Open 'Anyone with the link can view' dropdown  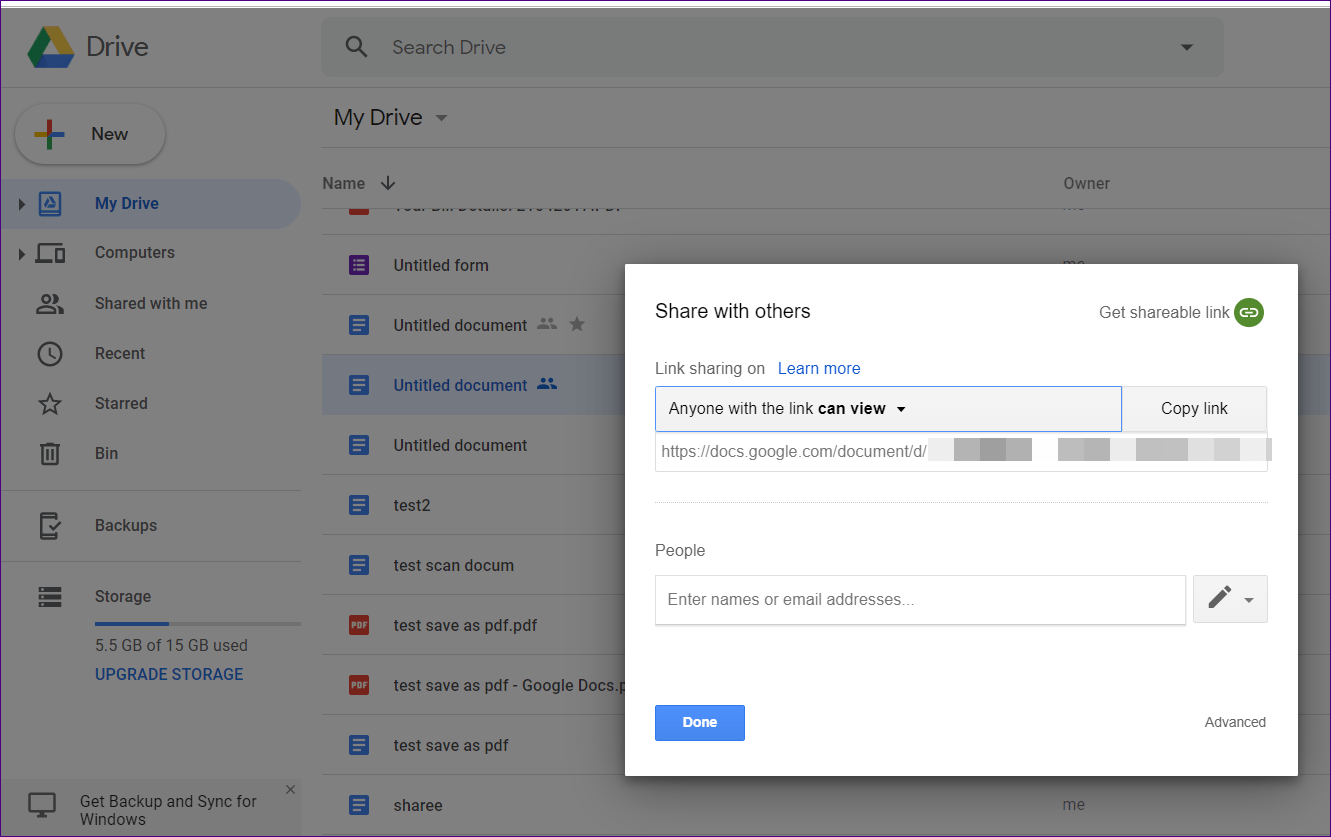[888, 409]
